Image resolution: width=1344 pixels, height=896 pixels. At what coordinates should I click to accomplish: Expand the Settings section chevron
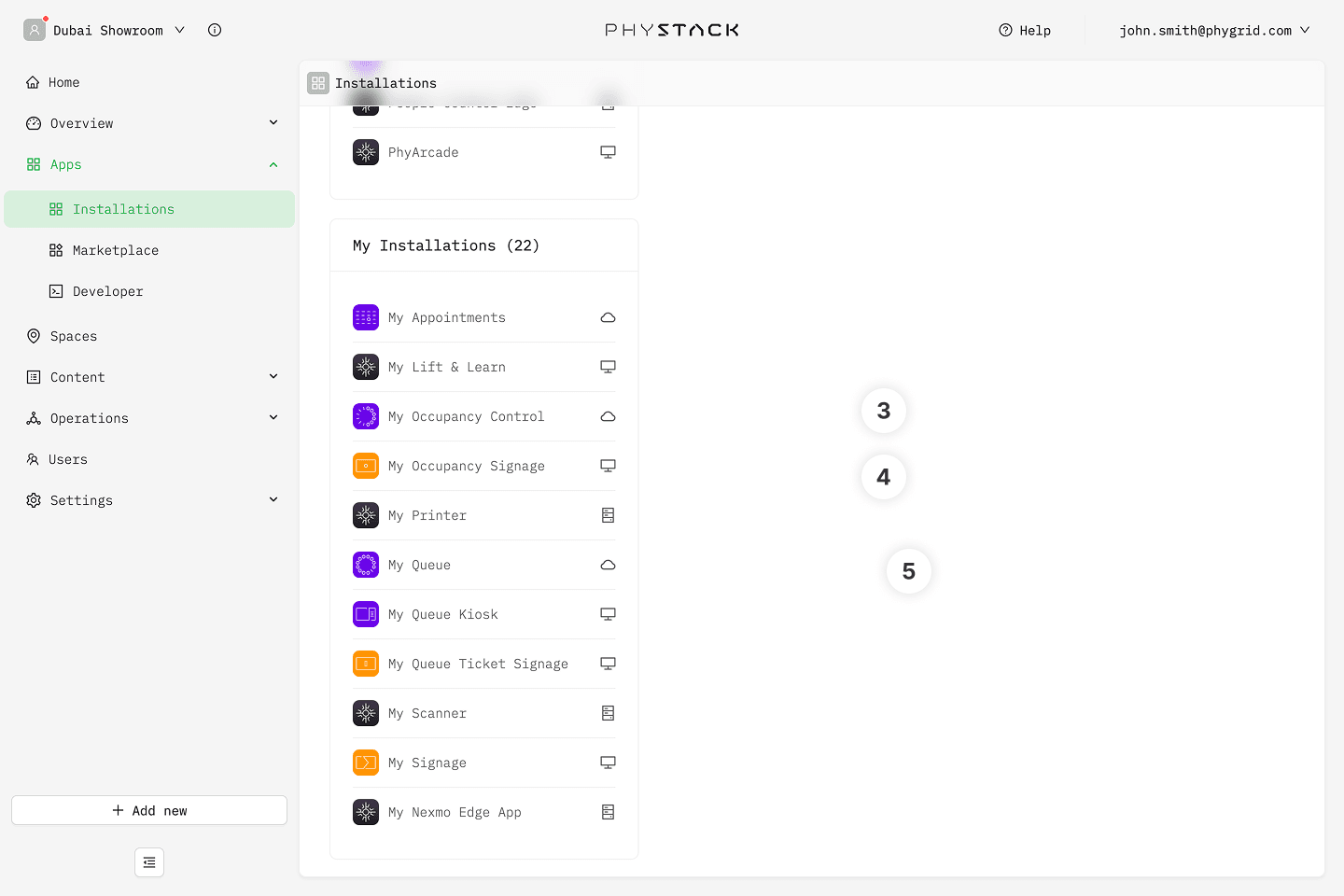pyautogui.click(x=273, y=499)
